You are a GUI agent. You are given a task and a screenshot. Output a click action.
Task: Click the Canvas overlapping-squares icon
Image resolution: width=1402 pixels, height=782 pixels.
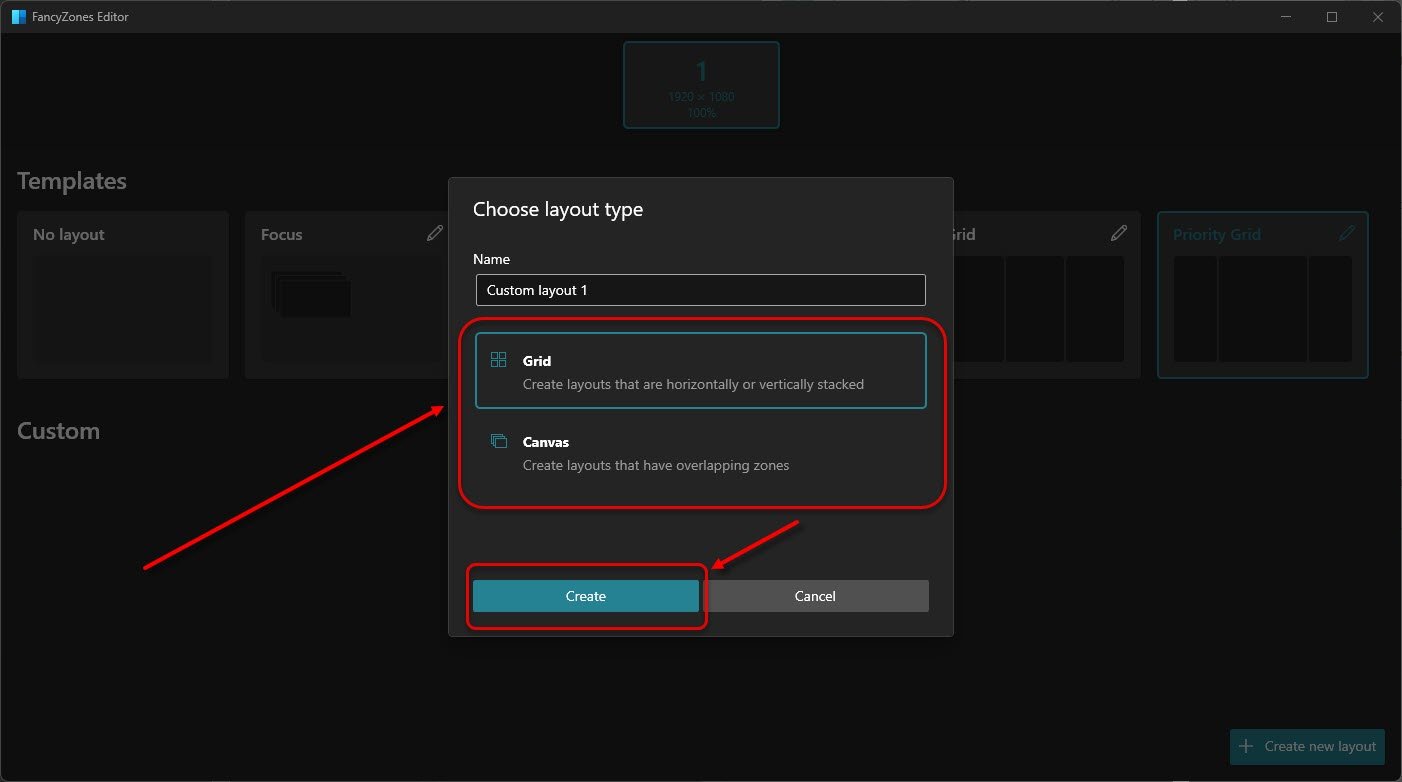[x=498, y=441]
